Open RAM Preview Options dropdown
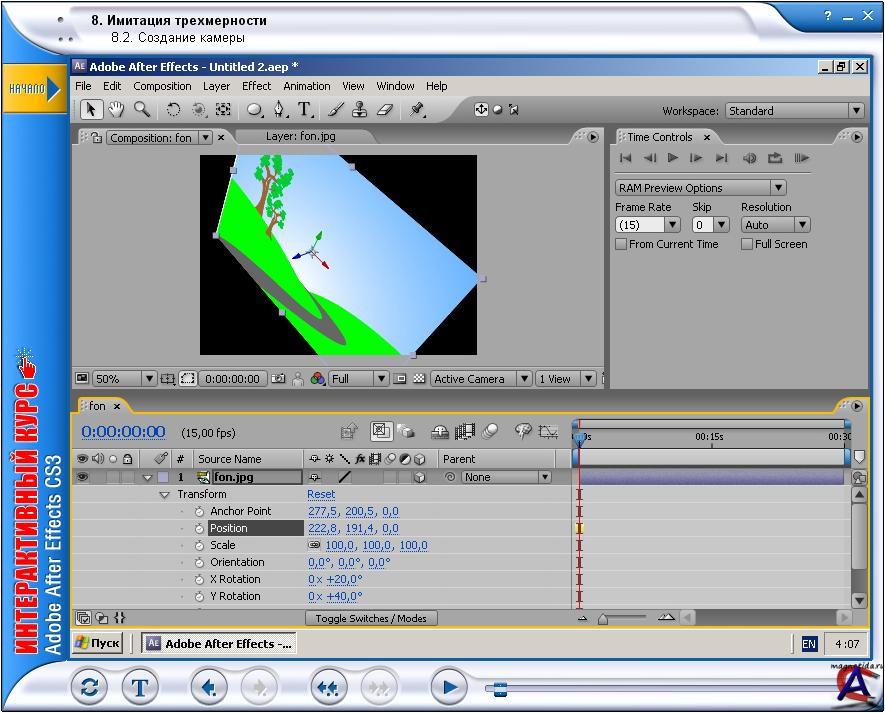 [x=700, y=187]
